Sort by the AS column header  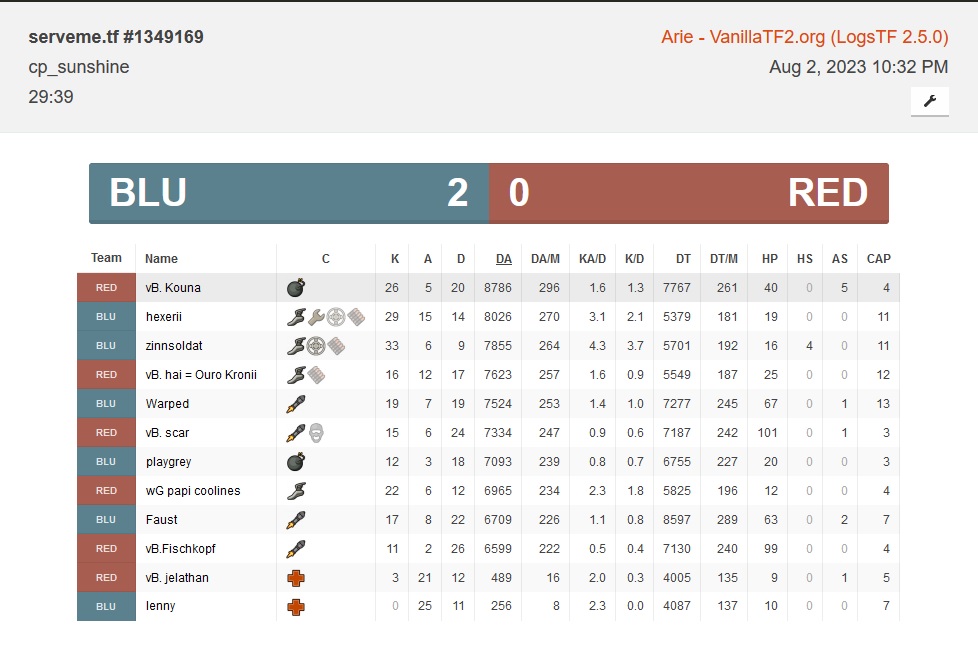[x=840, y=259]
